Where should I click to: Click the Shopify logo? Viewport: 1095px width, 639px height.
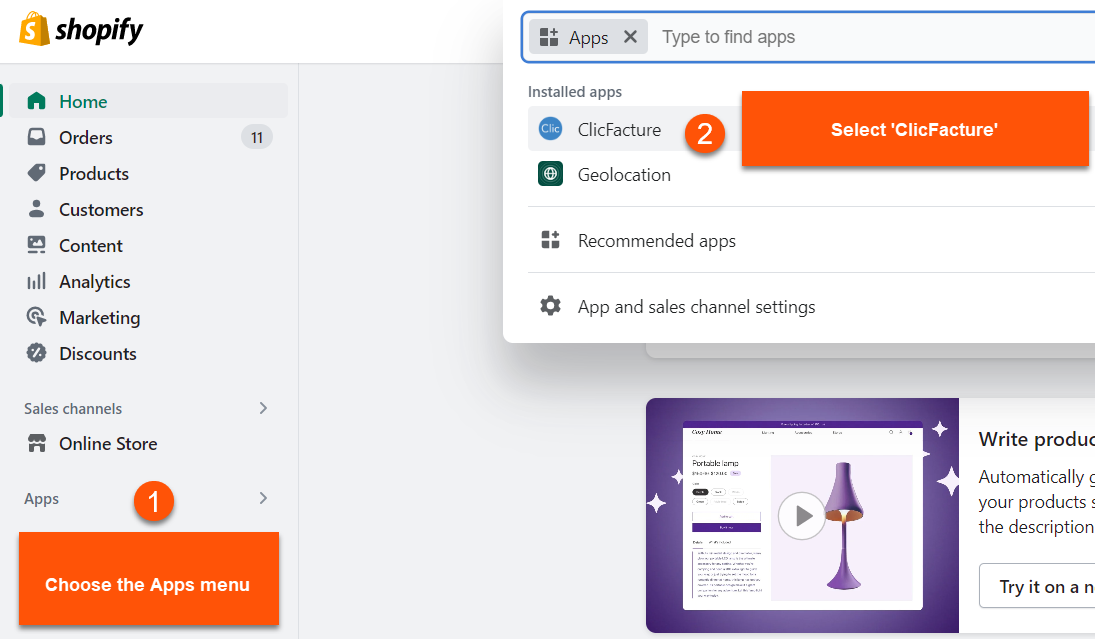click(x=81, y=29)
